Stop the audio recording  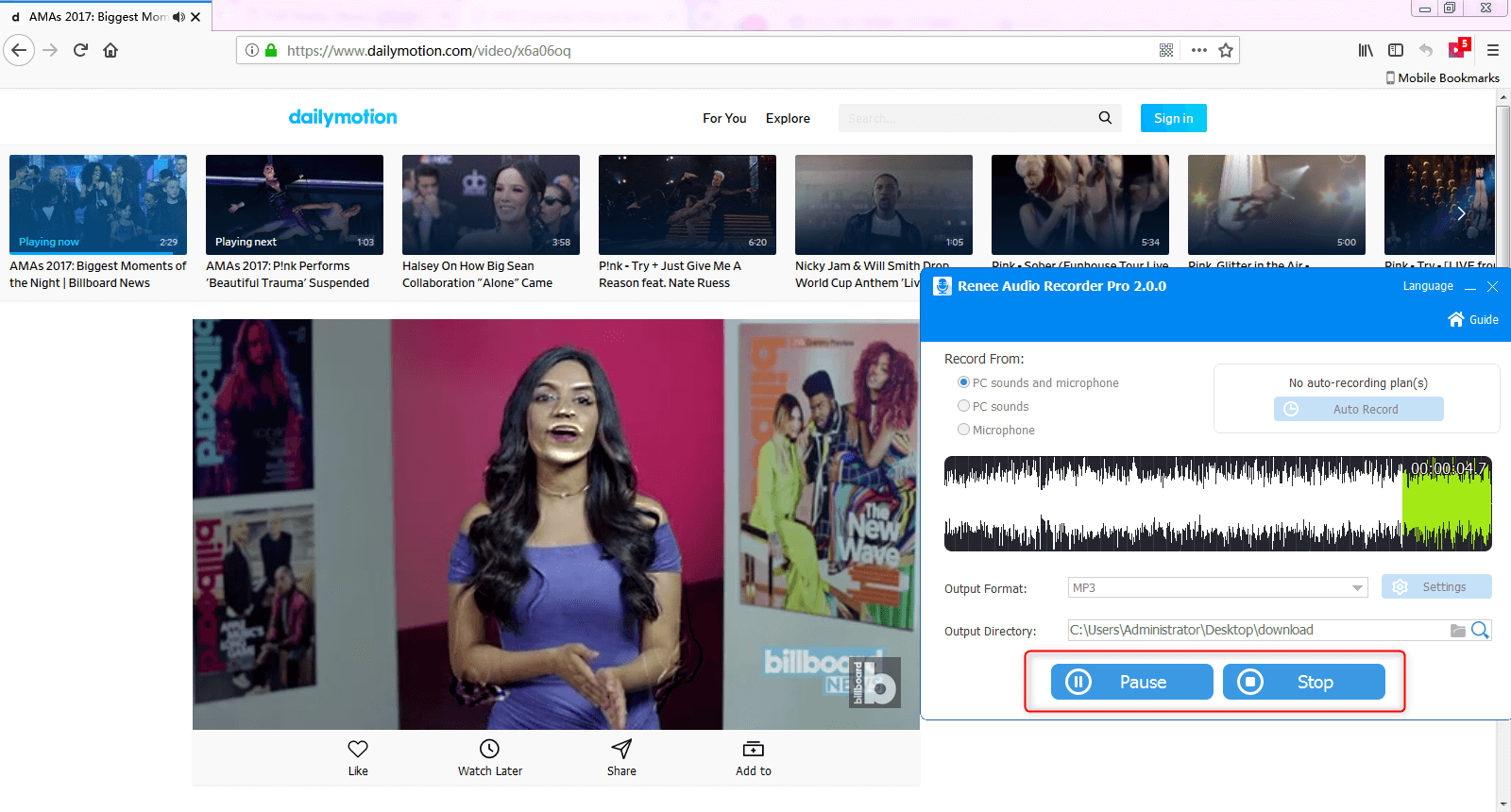1303,682
